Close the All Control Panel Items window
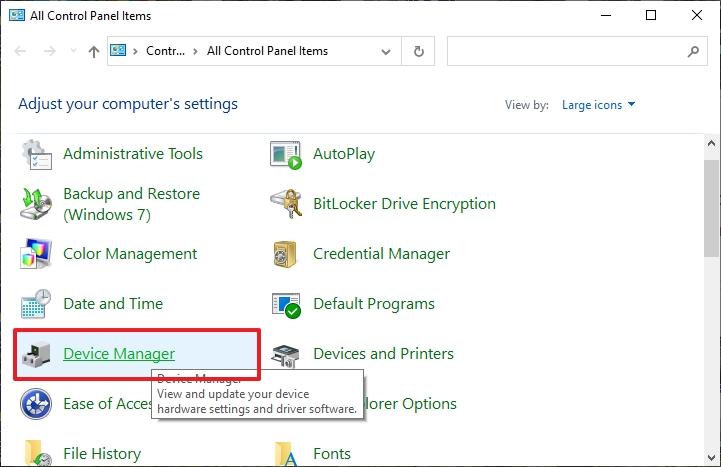Viewport: 721px width, 467px height. [x=697, y=15]
